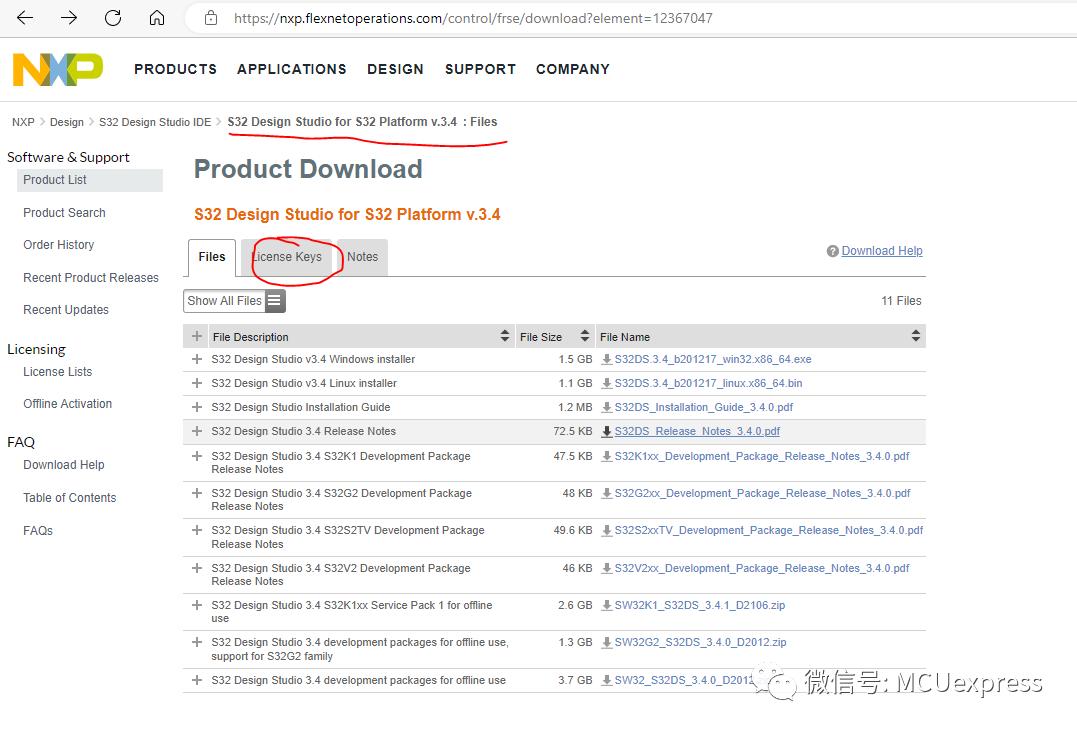Expand all rows with header plus icon

pyautogui.click(x=197, y=336)
